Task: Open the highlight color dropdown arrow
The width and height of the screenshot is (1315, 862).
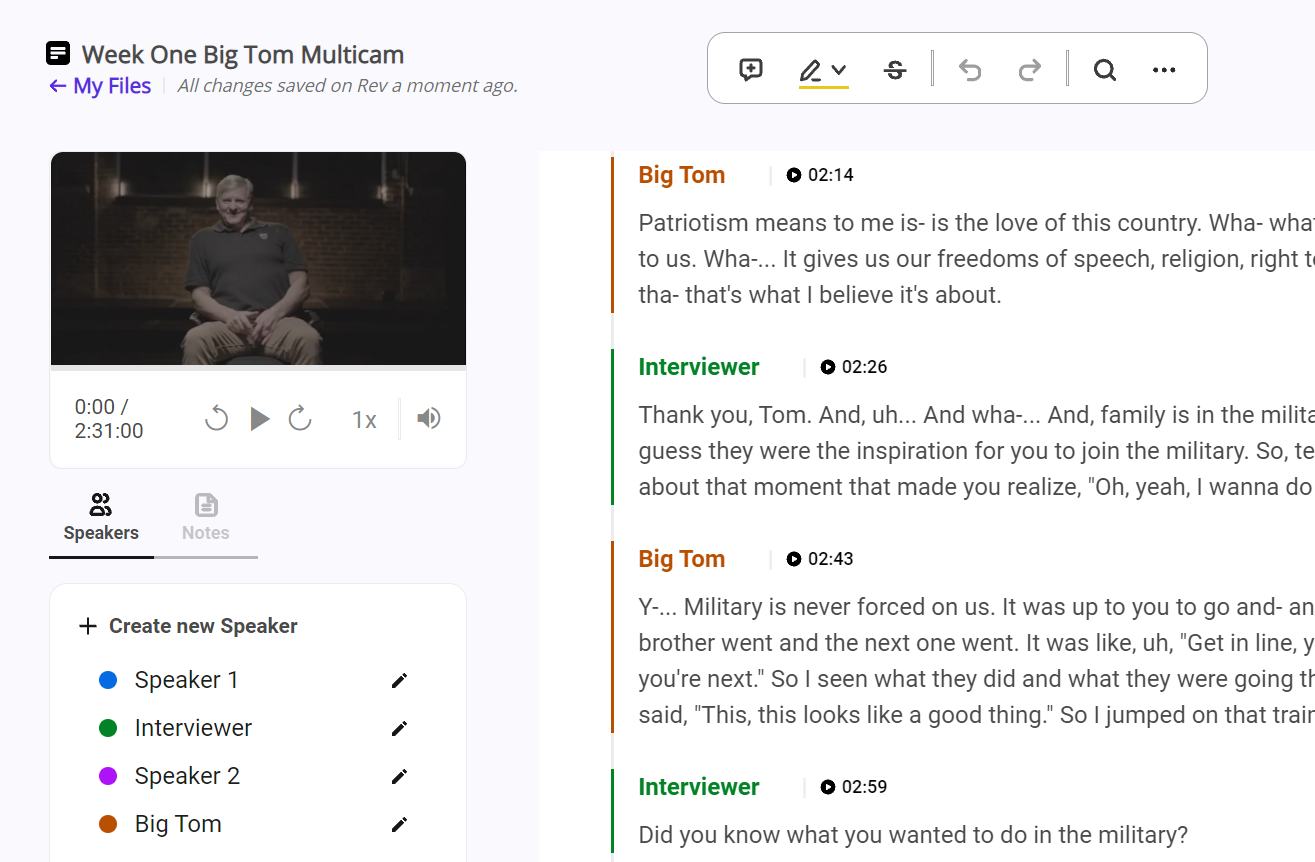Action: point(839,70)
